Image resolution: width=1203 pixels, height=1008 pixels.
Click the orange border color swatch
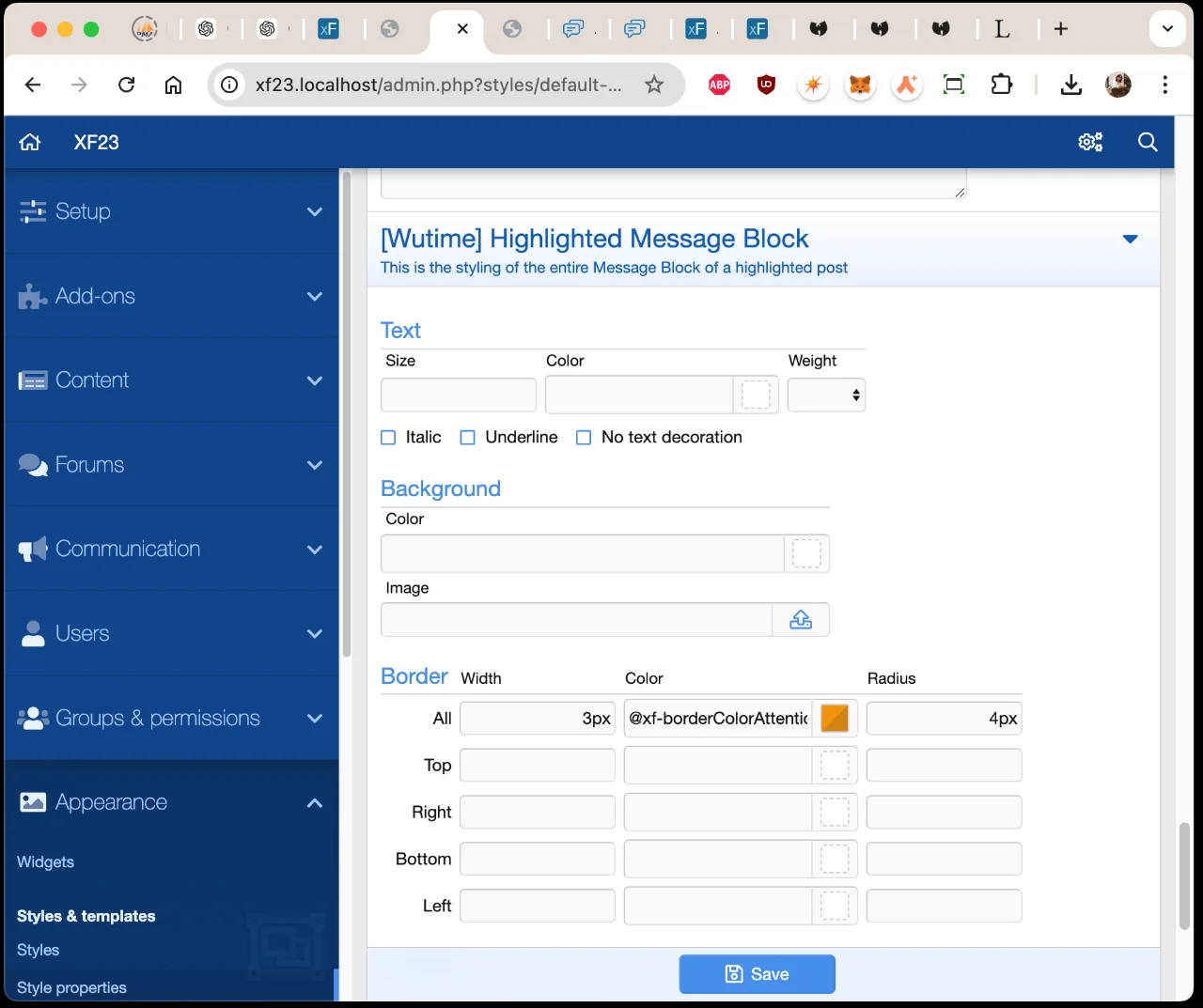[835, 719]
